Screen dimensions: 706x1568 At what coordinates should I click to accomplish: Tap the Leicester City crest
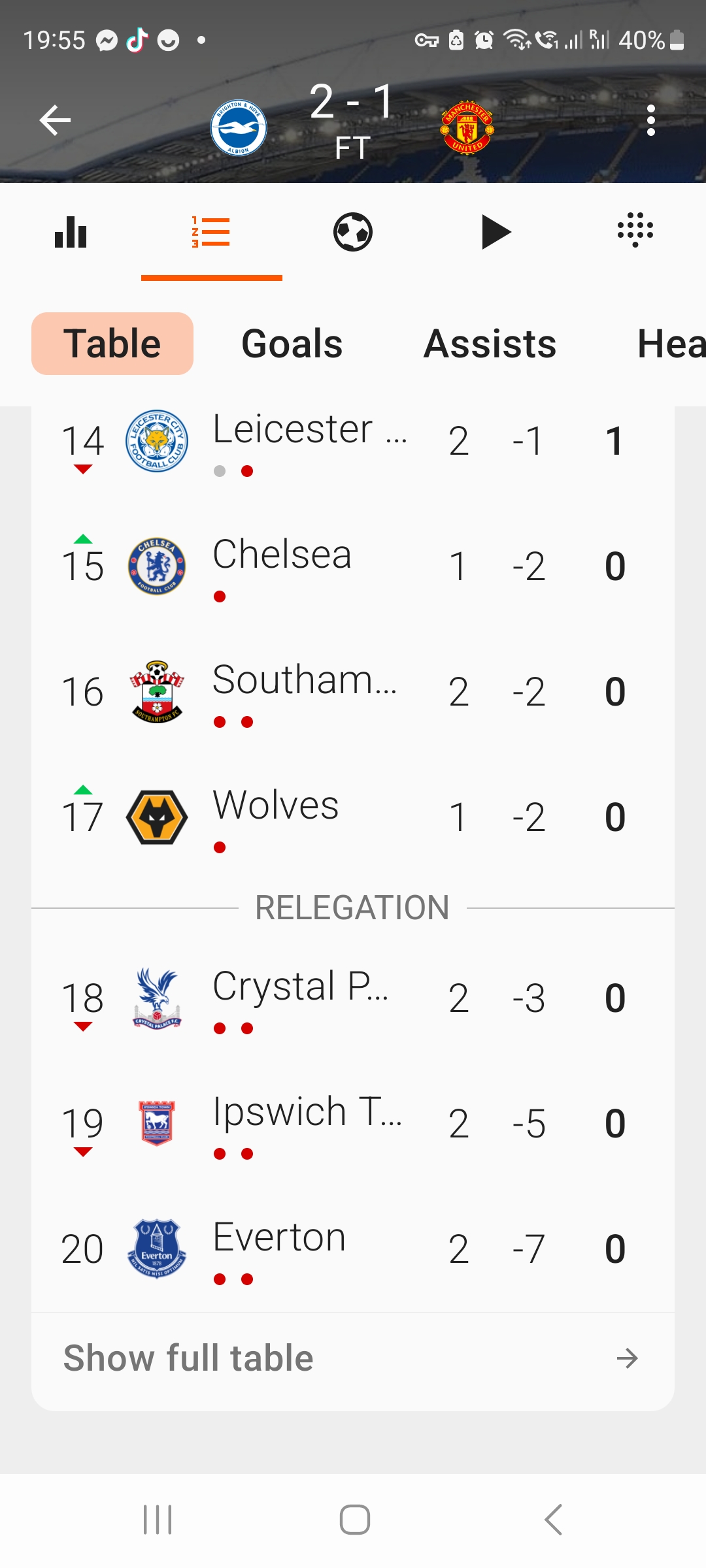tap(157, 441)
